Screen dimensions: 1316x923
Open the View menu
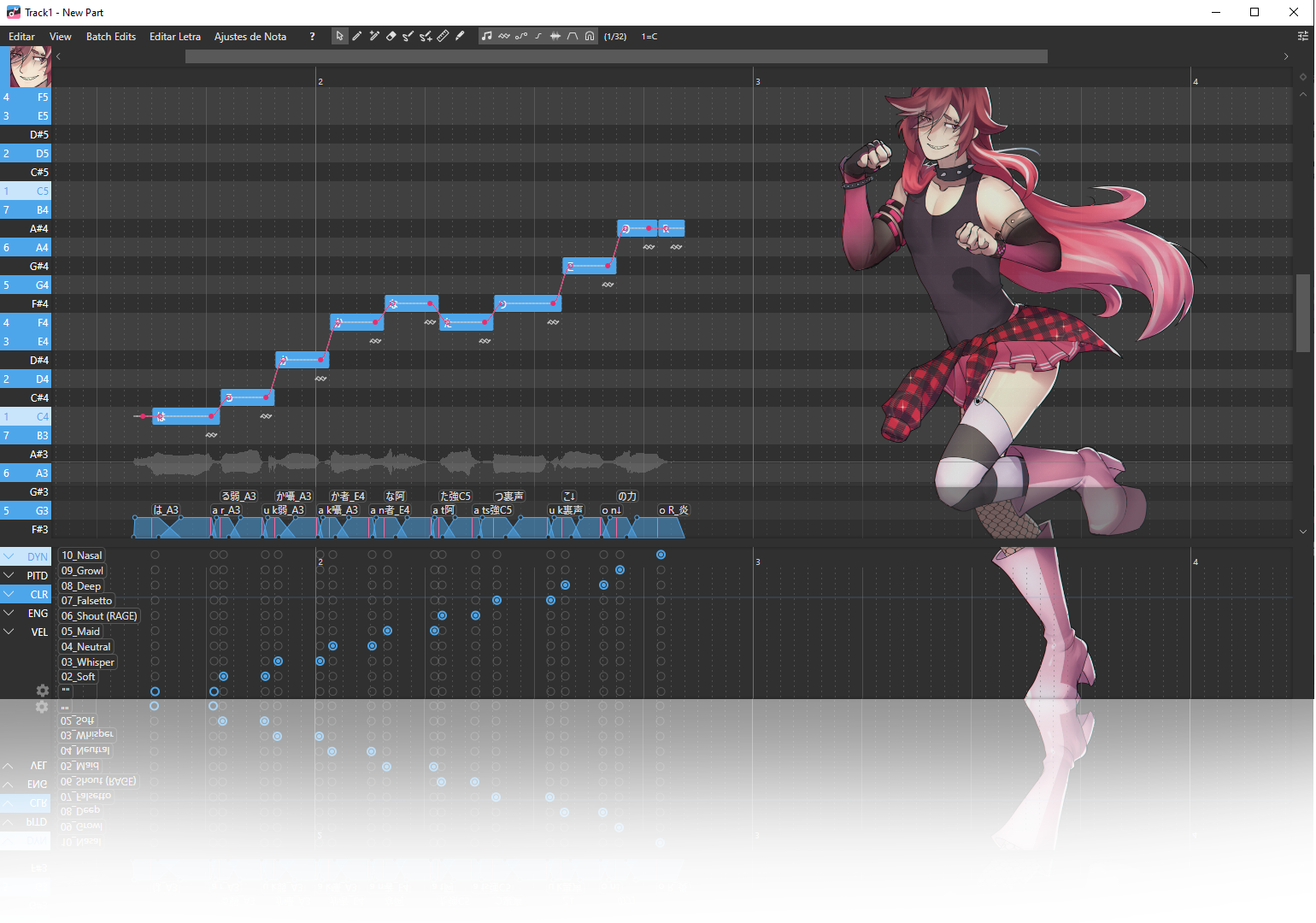point(61,36)
